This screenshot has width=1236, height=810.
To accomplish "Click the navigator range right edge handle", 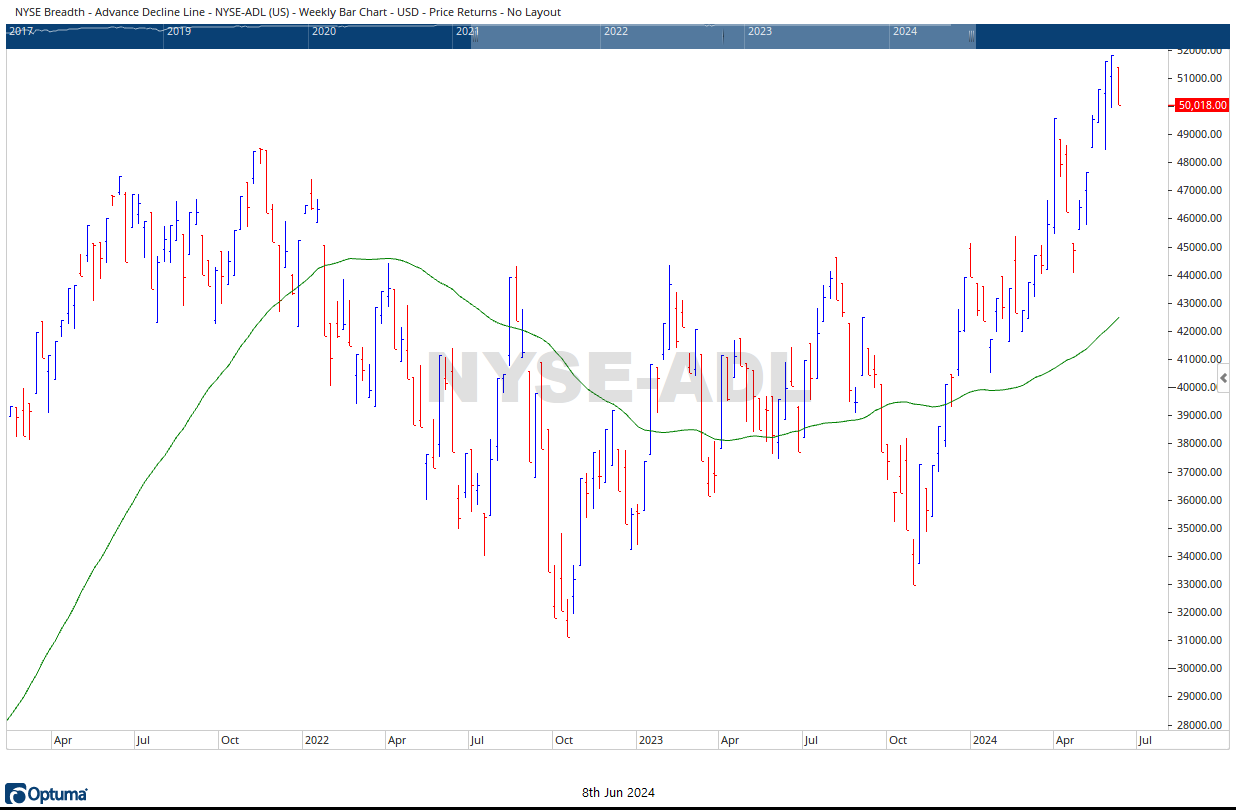I will tap(972, 36).
